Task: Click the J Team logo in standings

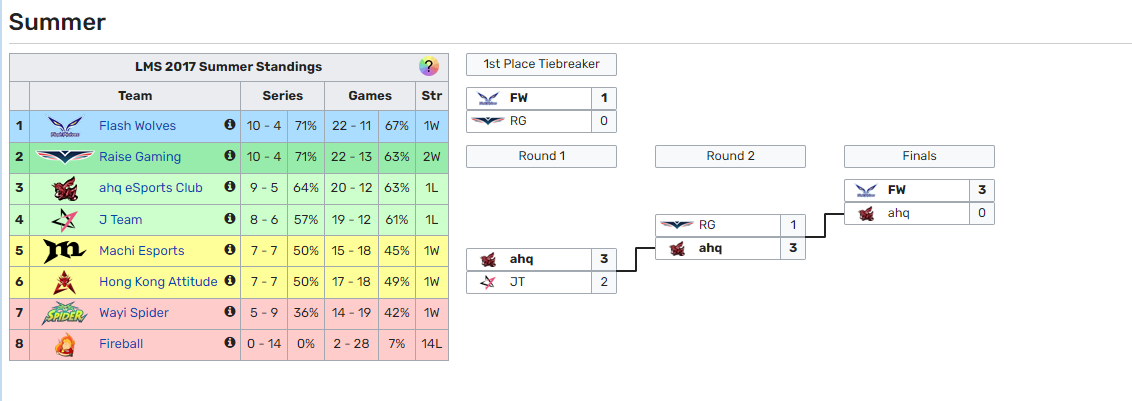Action: point(65,219)
